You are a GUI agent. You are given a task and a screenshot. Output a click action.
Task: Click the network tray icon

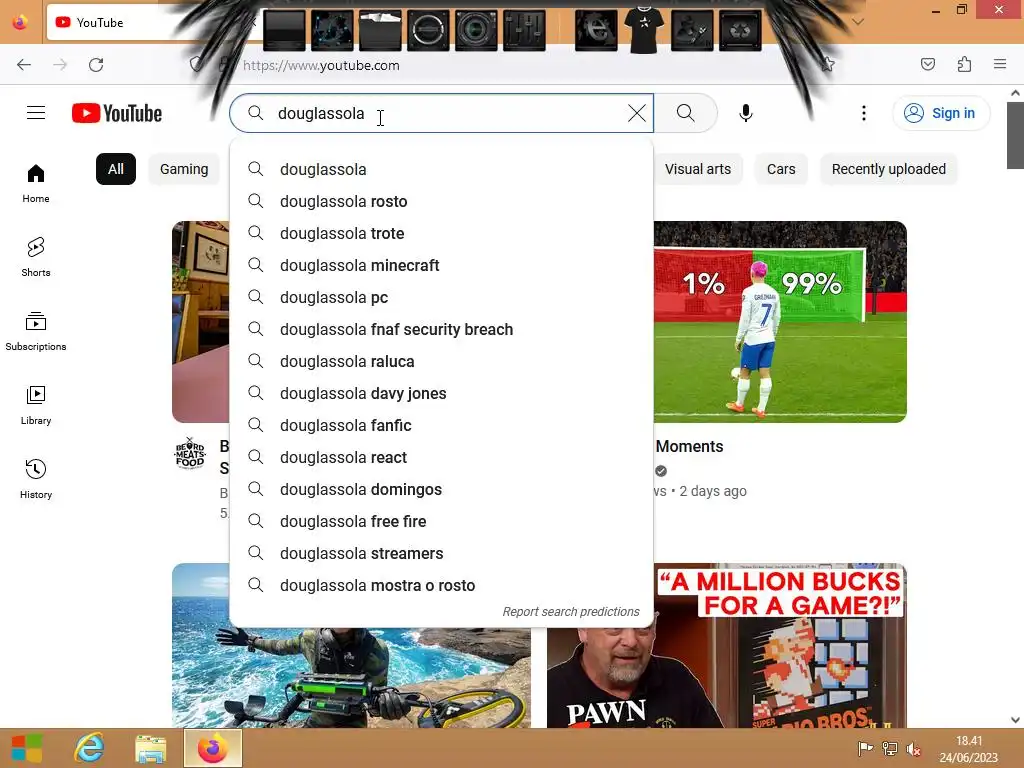pos(889,749)
